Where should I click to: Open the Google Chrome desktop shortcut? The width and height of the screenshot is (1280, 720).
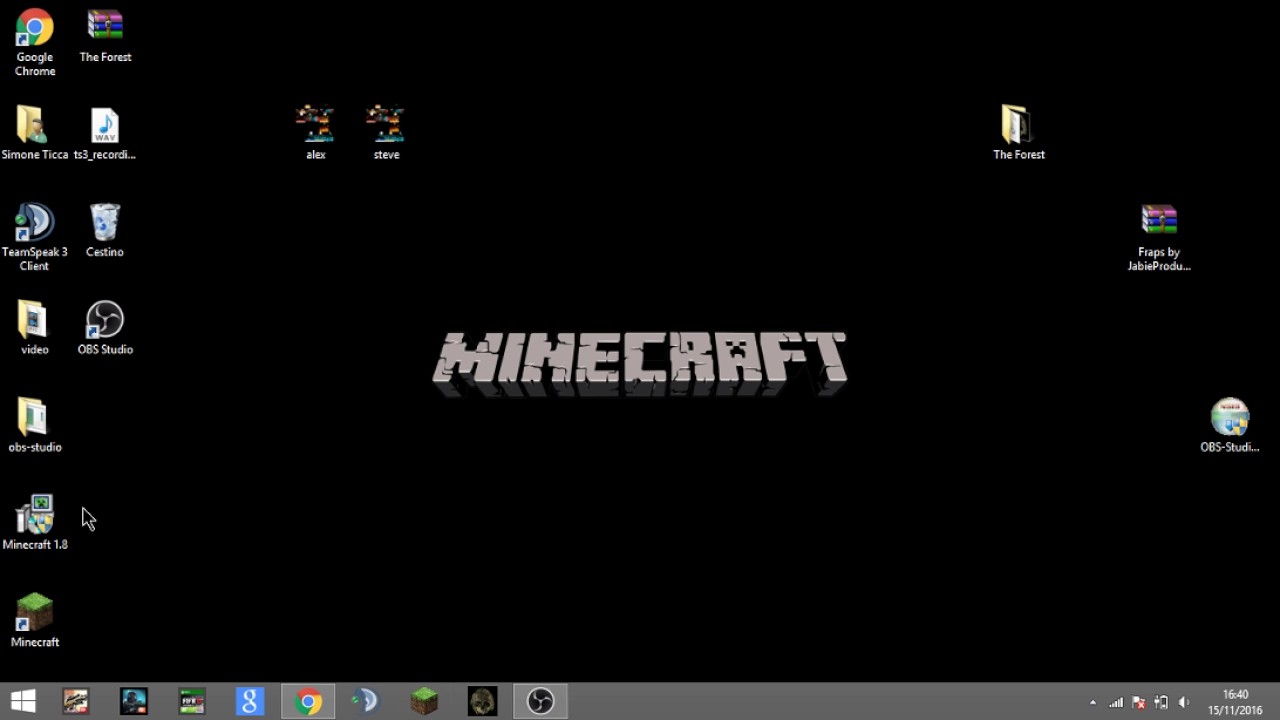[34, 42]
